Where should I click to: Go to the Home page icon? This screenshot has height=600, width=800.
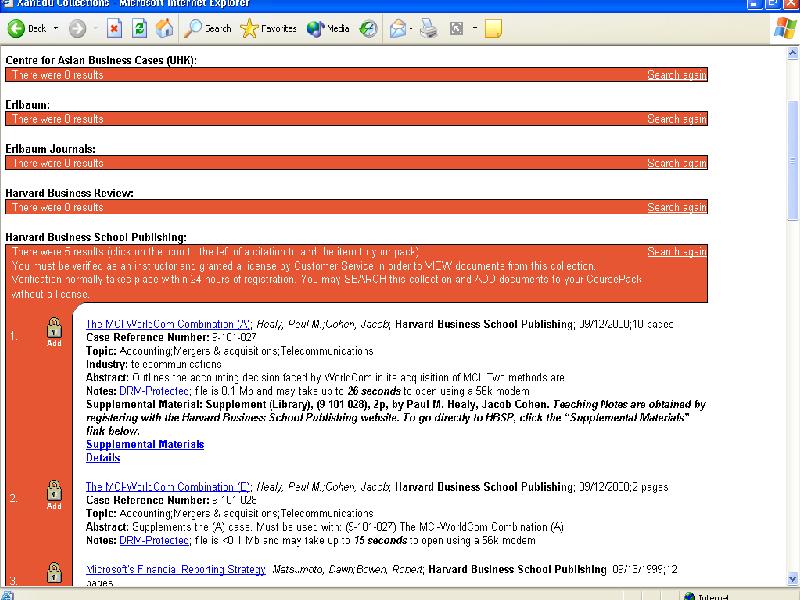(x=164, y=29)
